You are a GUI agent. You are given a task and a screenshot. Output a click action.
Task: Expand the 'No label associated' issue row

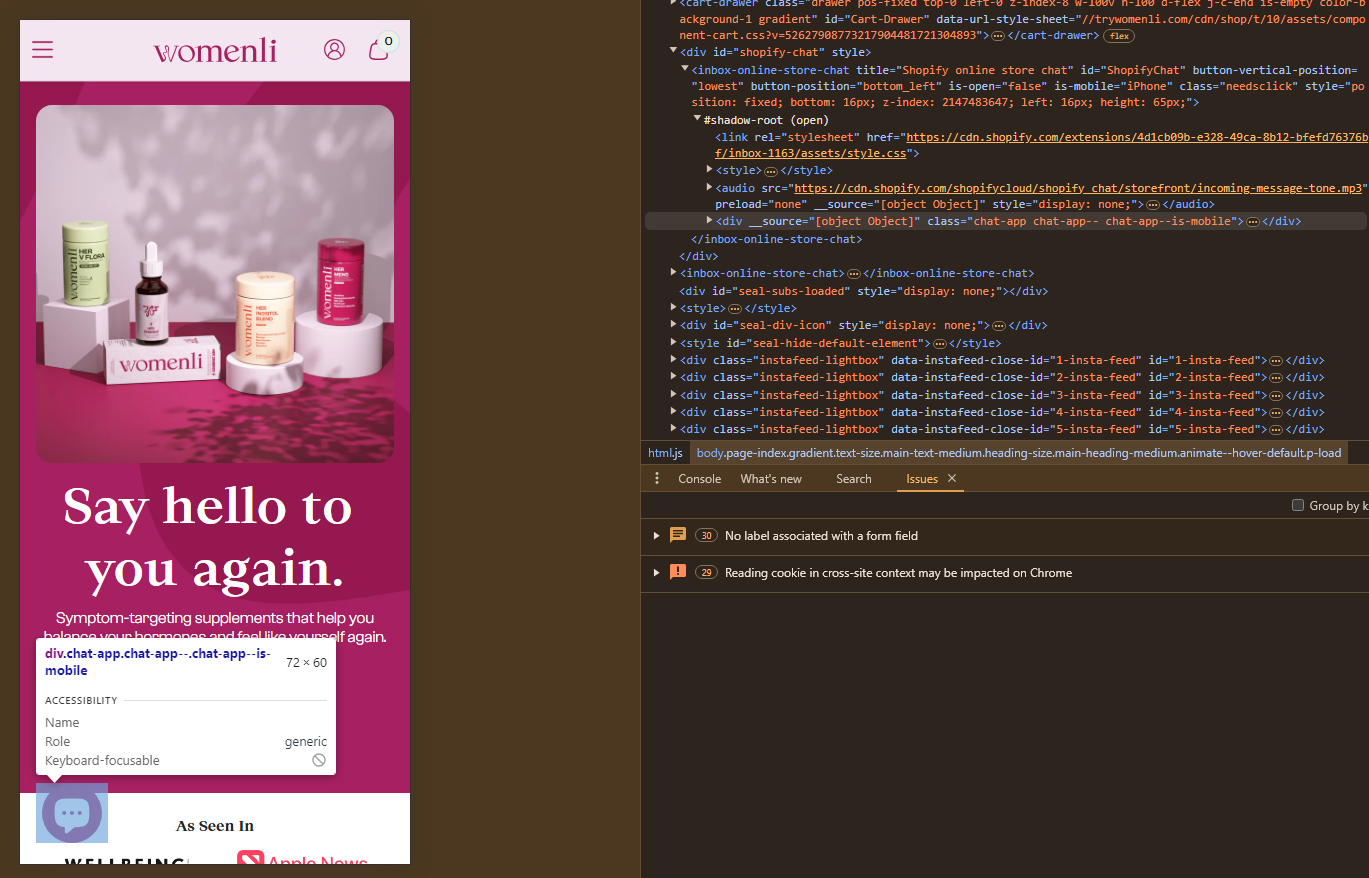(657, 536)
